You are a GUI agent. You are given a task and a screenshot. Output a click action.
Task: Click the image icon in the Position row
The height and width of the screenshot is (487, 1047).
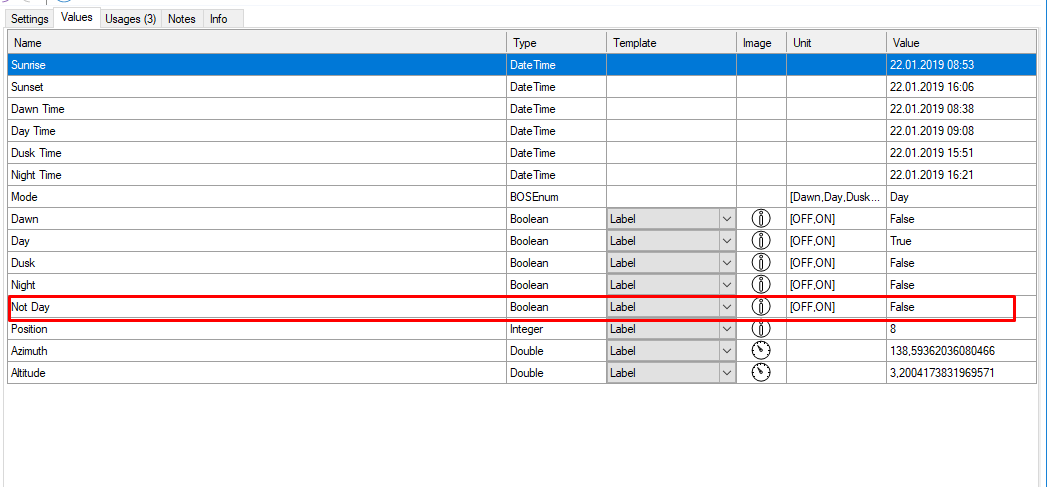pyautogui.click(x=761, y=329)
